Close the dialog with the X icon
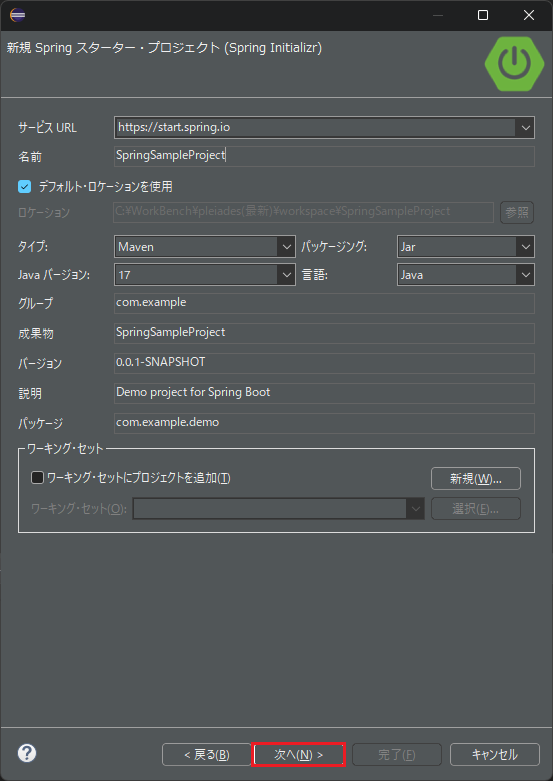553x781 pixels. tap(529, 15)
